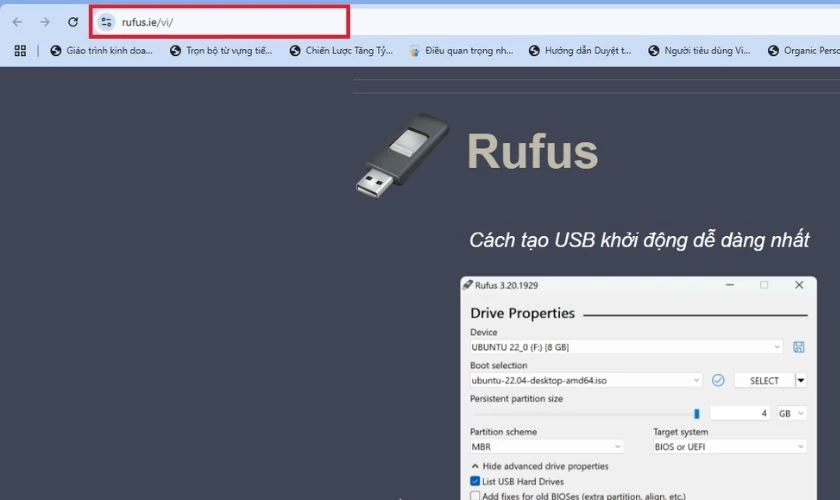Image resolution: width=840 pixels, height=500 pixels.
Task: Open bookmark 'Giáo trình kinh doa...'
Action: tap(101, 51)
